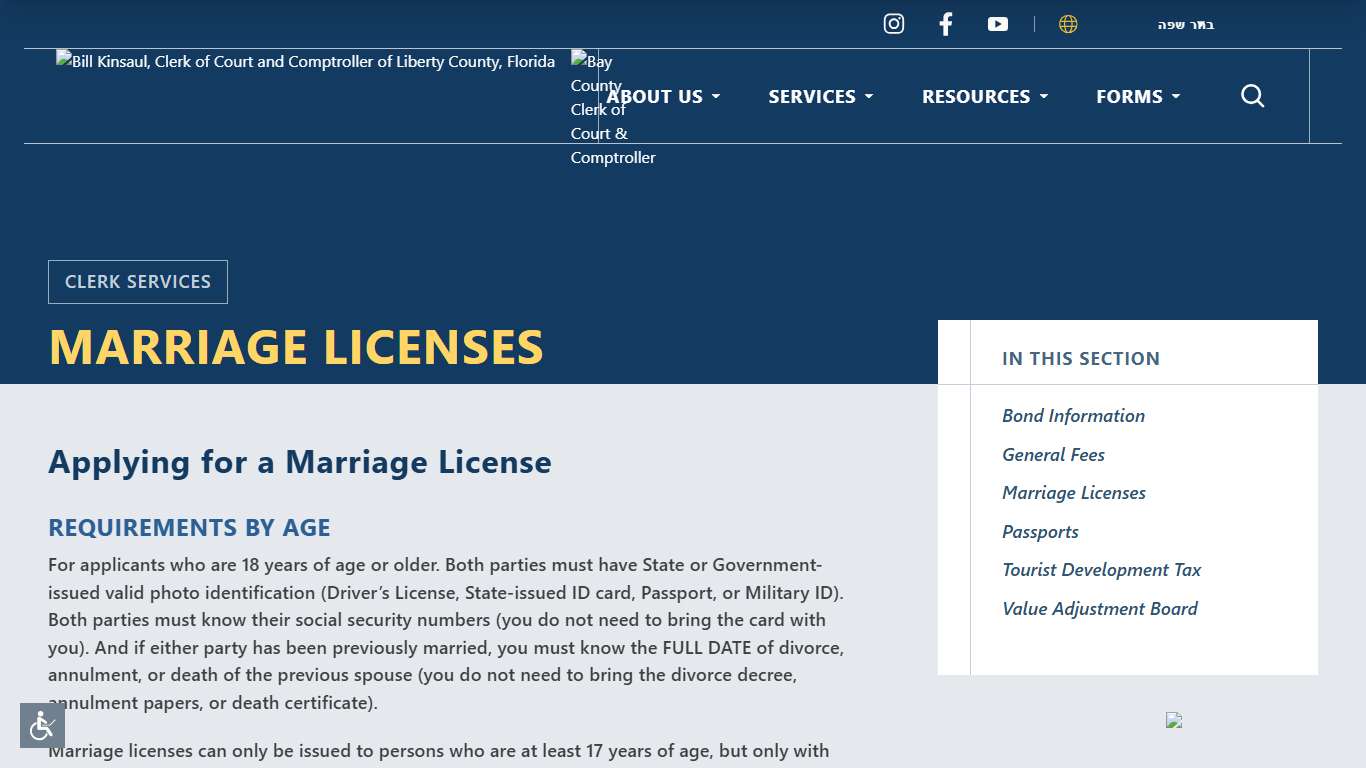The height and width of the screenshot is (768, 1366).
Task: Click the accessibility widget icon
Action: point(41,726)
